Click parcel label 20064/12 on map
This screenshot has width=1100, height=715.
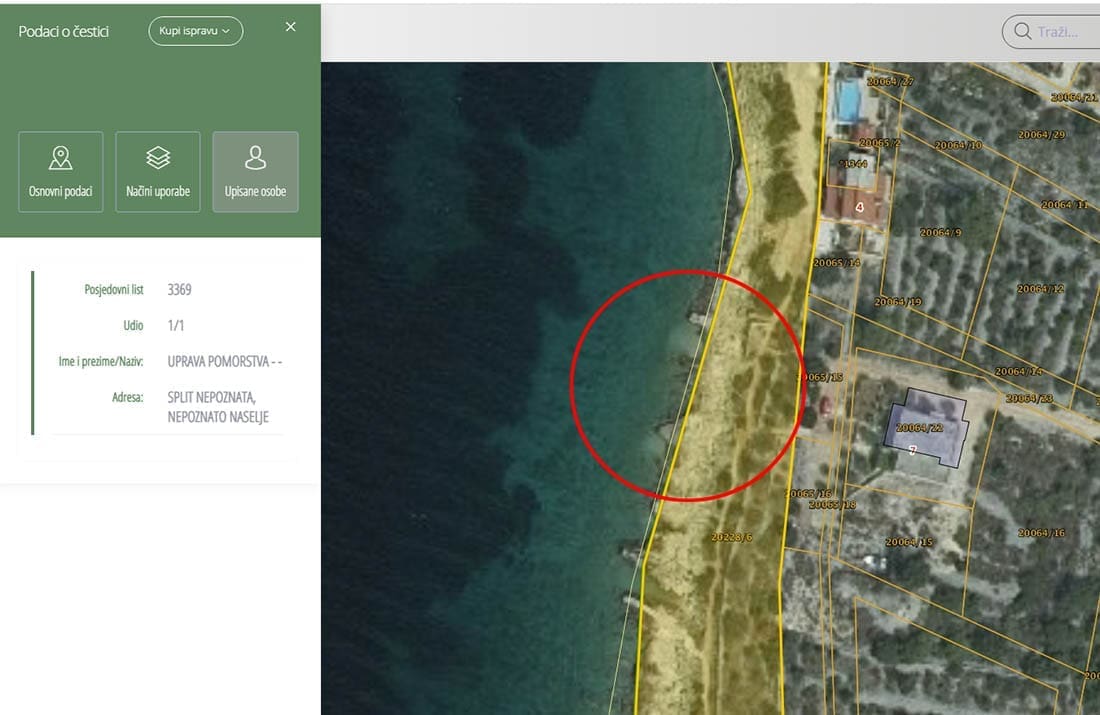(x=1041, y=289)
